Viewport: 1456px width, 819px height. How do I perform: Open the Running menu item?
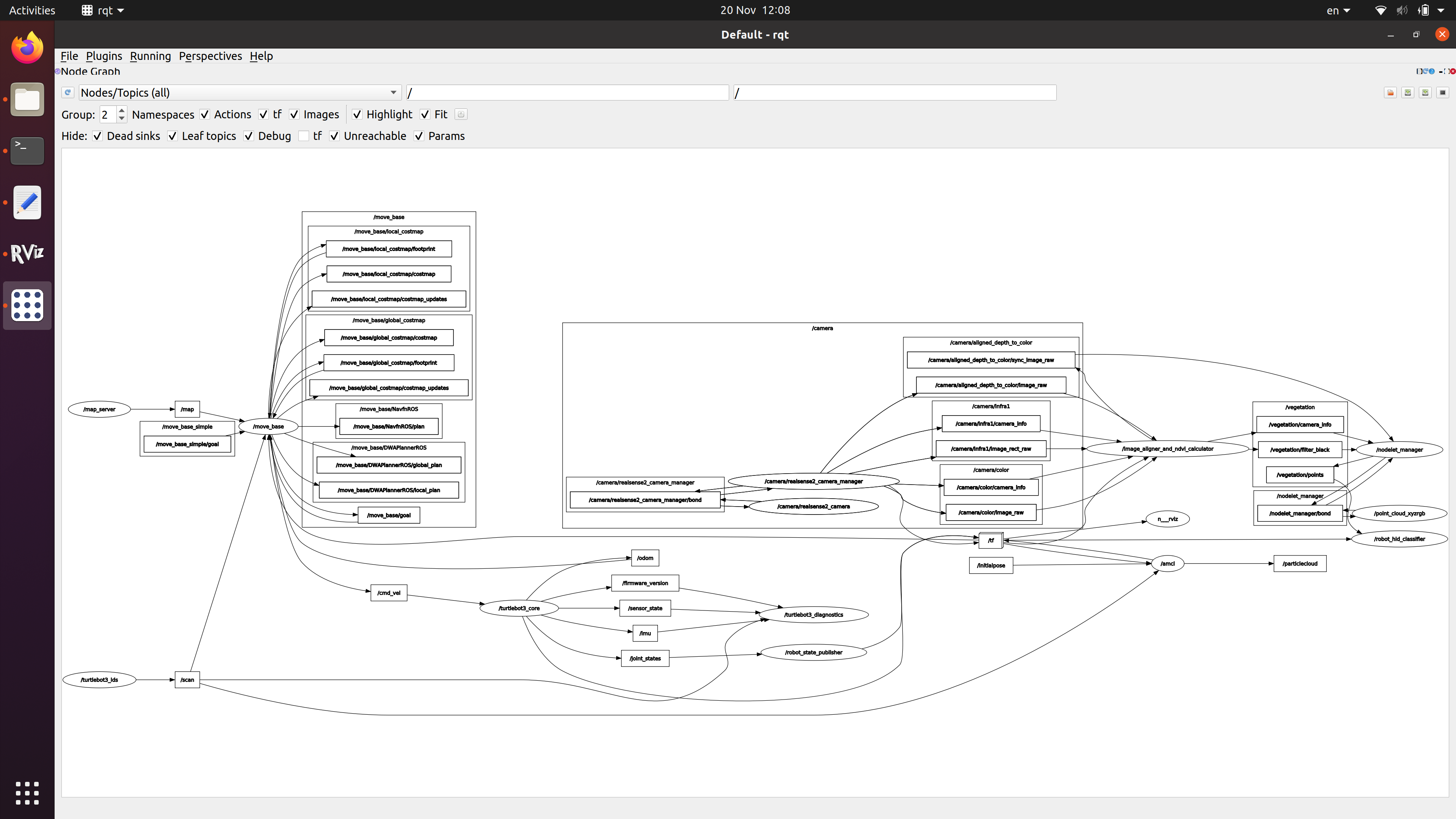pyautogui.click(x=150, y=55)
